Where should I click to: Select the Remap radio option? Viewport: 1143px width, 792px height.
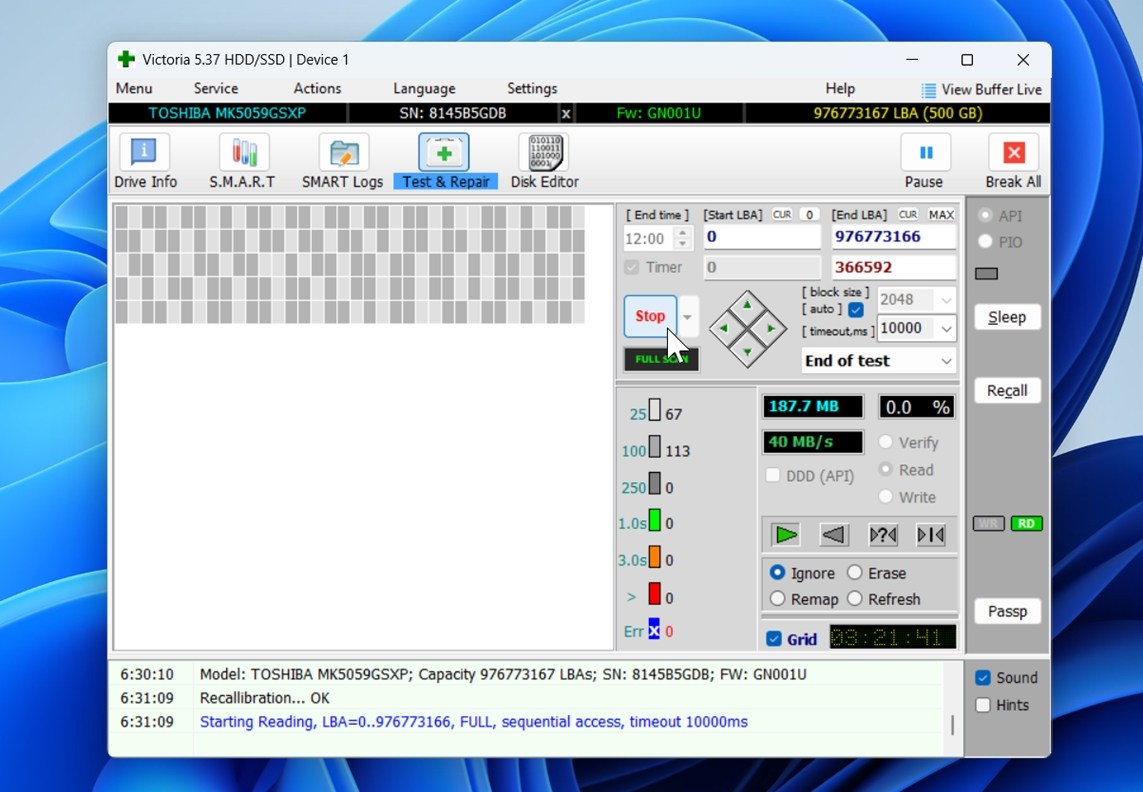(778, 599)
